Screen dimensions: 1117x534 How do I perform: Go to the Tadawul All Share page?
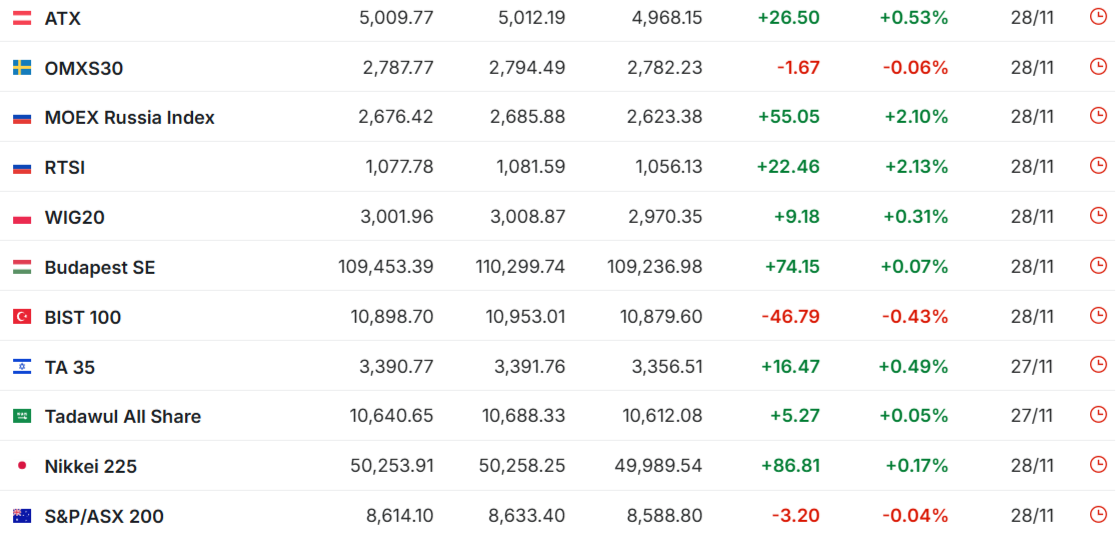(x=123, y=416)
